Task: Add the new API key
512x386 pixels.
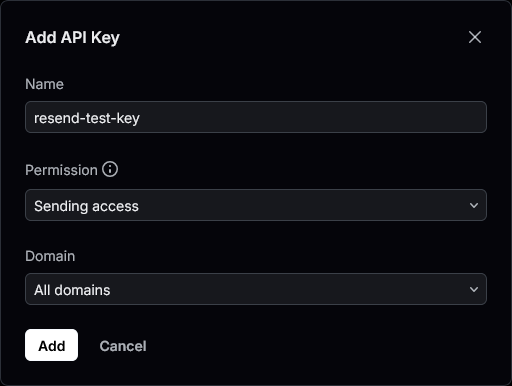Action: point(51,345)
